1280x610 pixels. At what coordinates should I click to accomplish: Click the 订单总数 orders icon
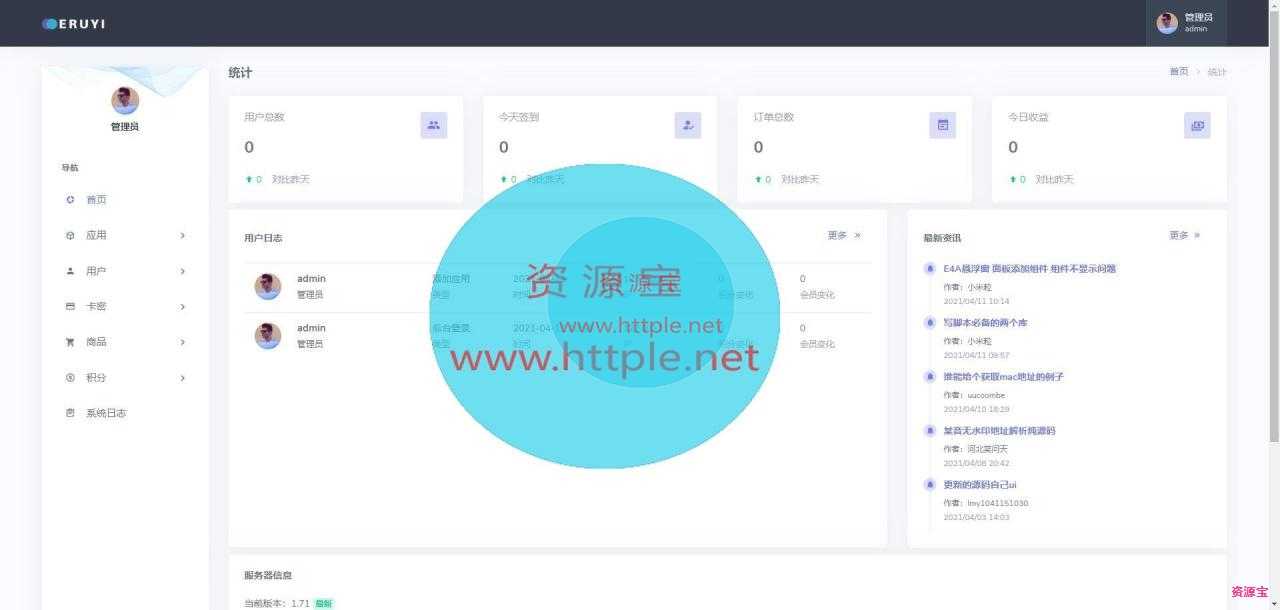pyautogui.click(x=942, y=125)
